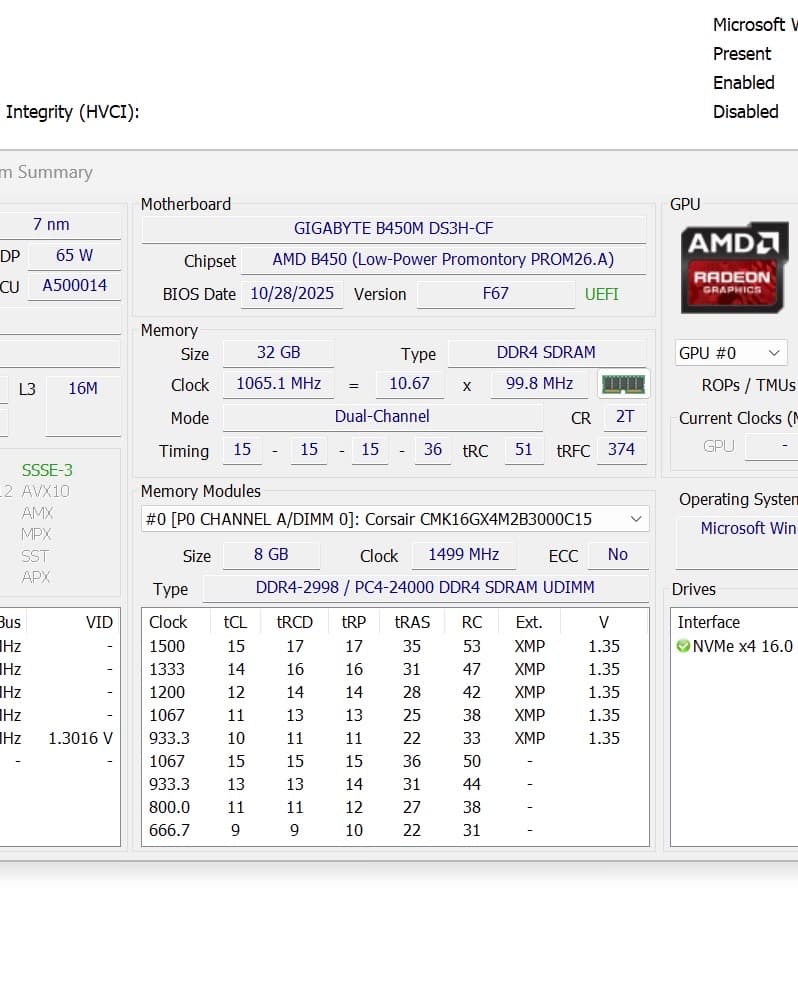The width and height of the screenshot is (798, 997).
Task: Click the Dual-Channel mode field
Action: pyautogui.click(x=382, y=417)
